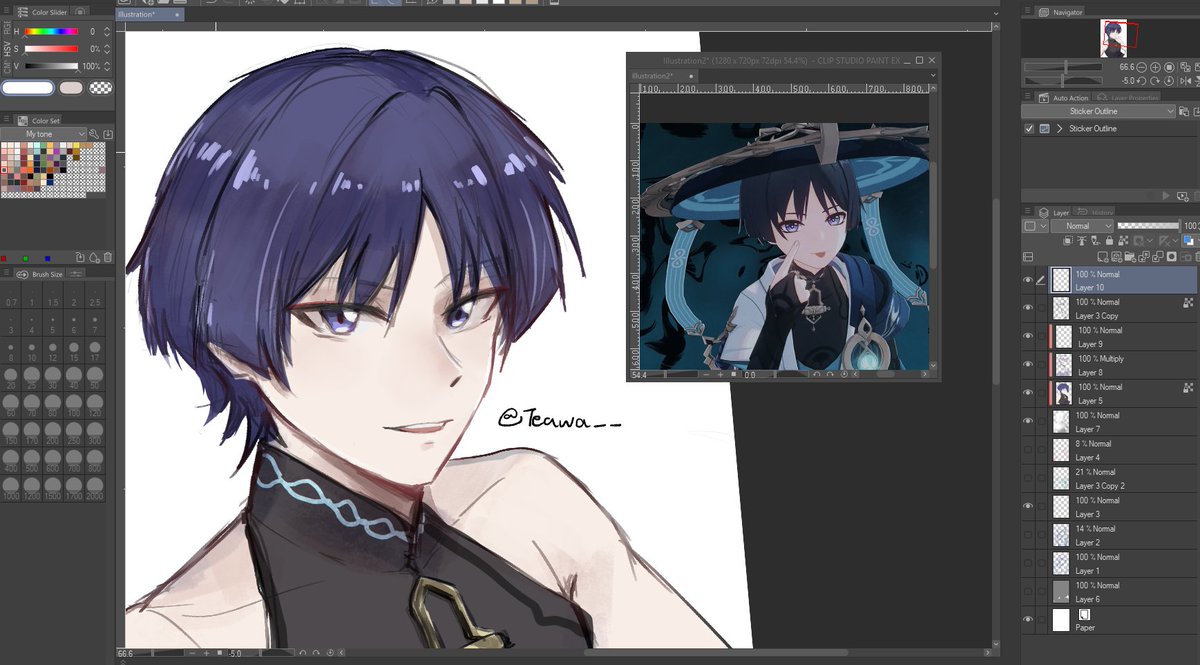Open Color Set edit wrench icon
This screenshot has width=1200, height=665.
93,134
